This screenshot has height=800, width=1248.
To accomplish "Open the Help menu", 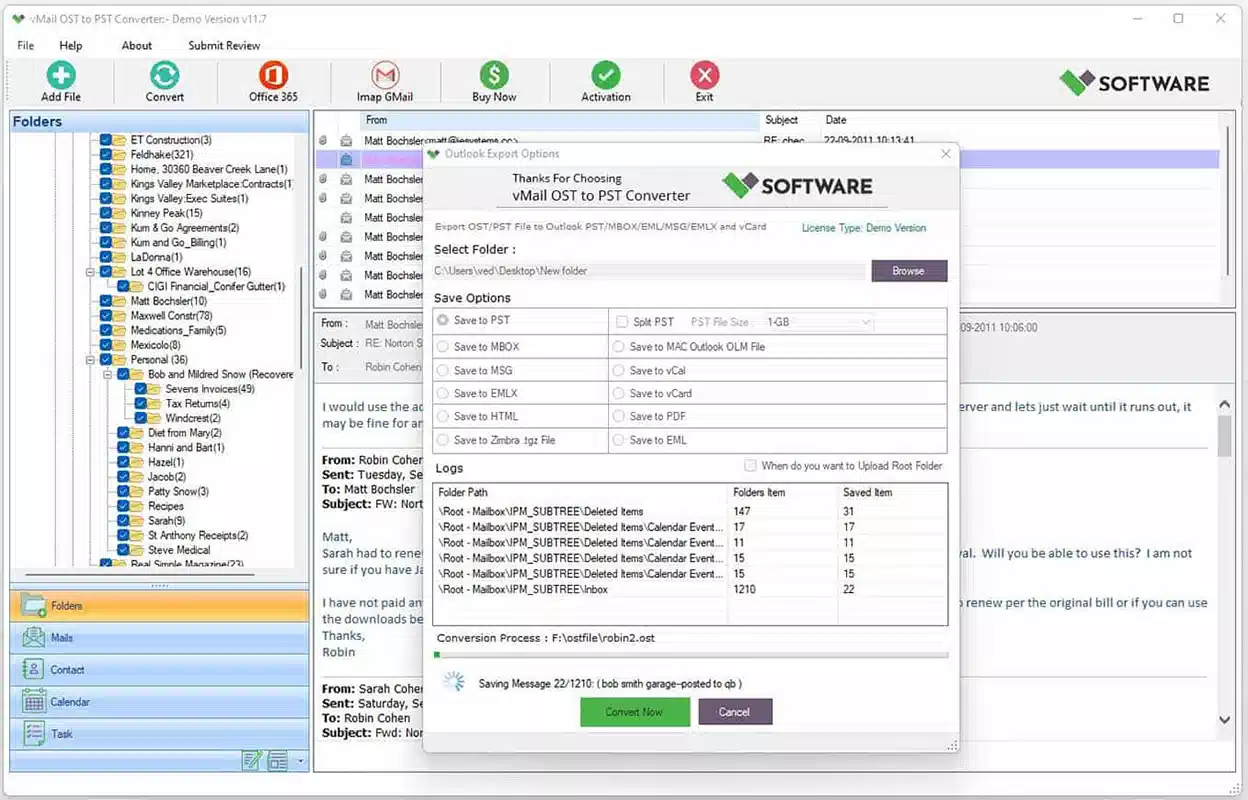I will (71, 45).
